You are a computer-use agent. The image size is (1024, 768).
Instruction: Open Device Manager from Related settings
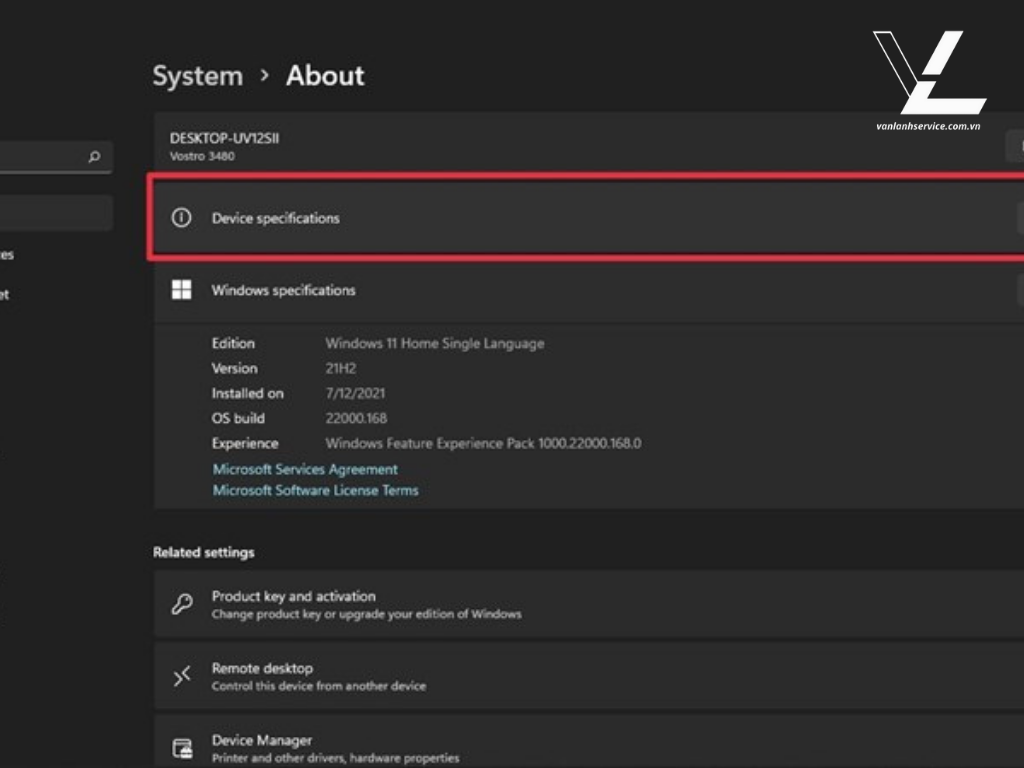tap(262, 740)
